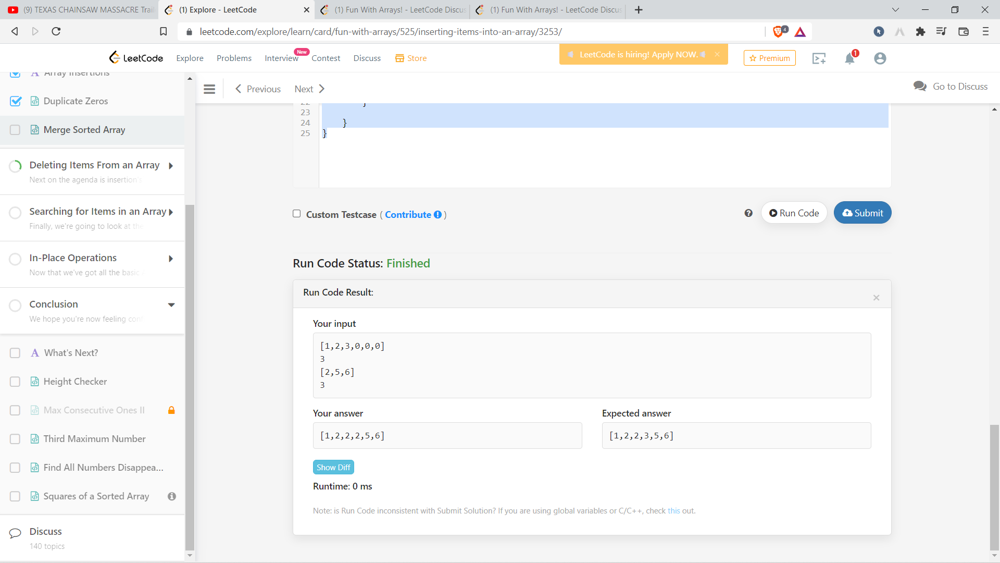Open the Discuss nav menu

[x=367, y=58]
